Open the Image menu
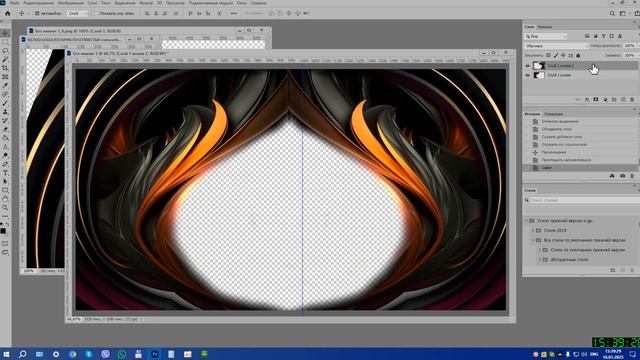Image resolution: width=640 pixels, height=360 pixels. click(x=71, y=3)
